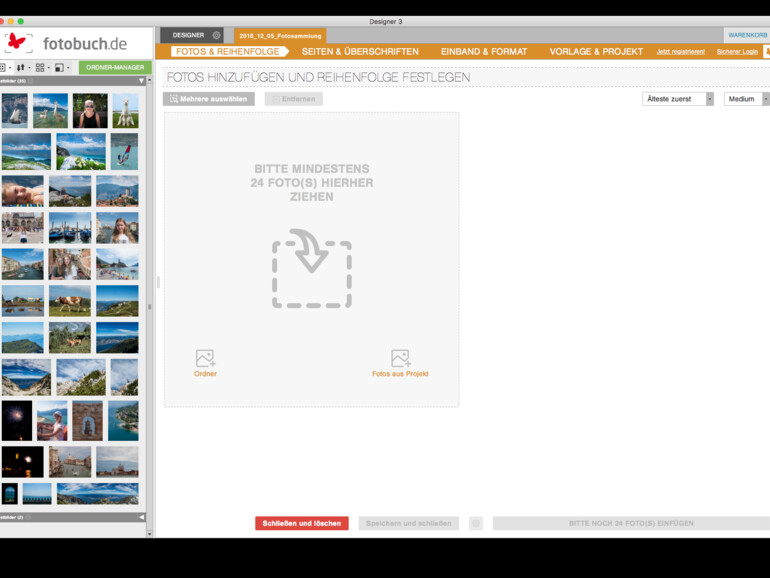This screenshot has height=578, width=770.
Task: Click the Sicherer Login link
Action: 737,52
